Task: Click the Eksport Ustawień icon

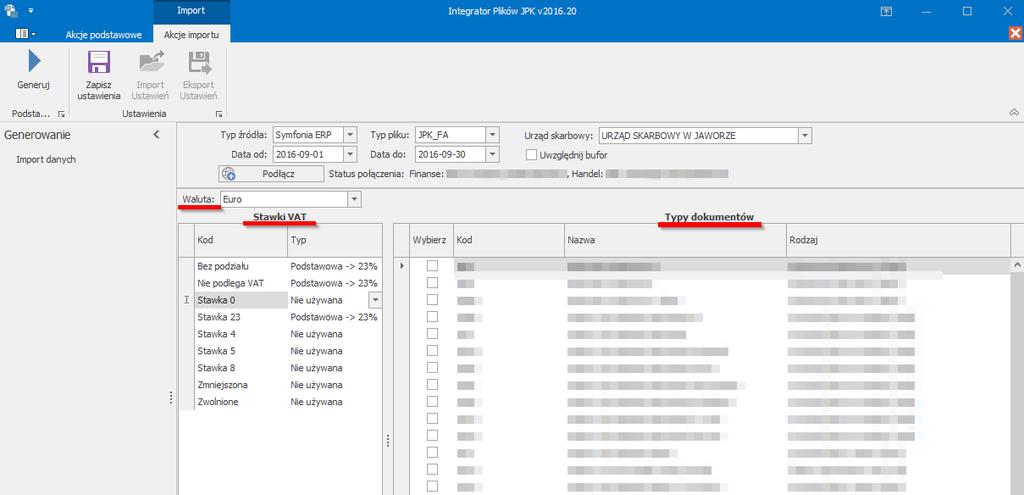Action: point(199,62)
